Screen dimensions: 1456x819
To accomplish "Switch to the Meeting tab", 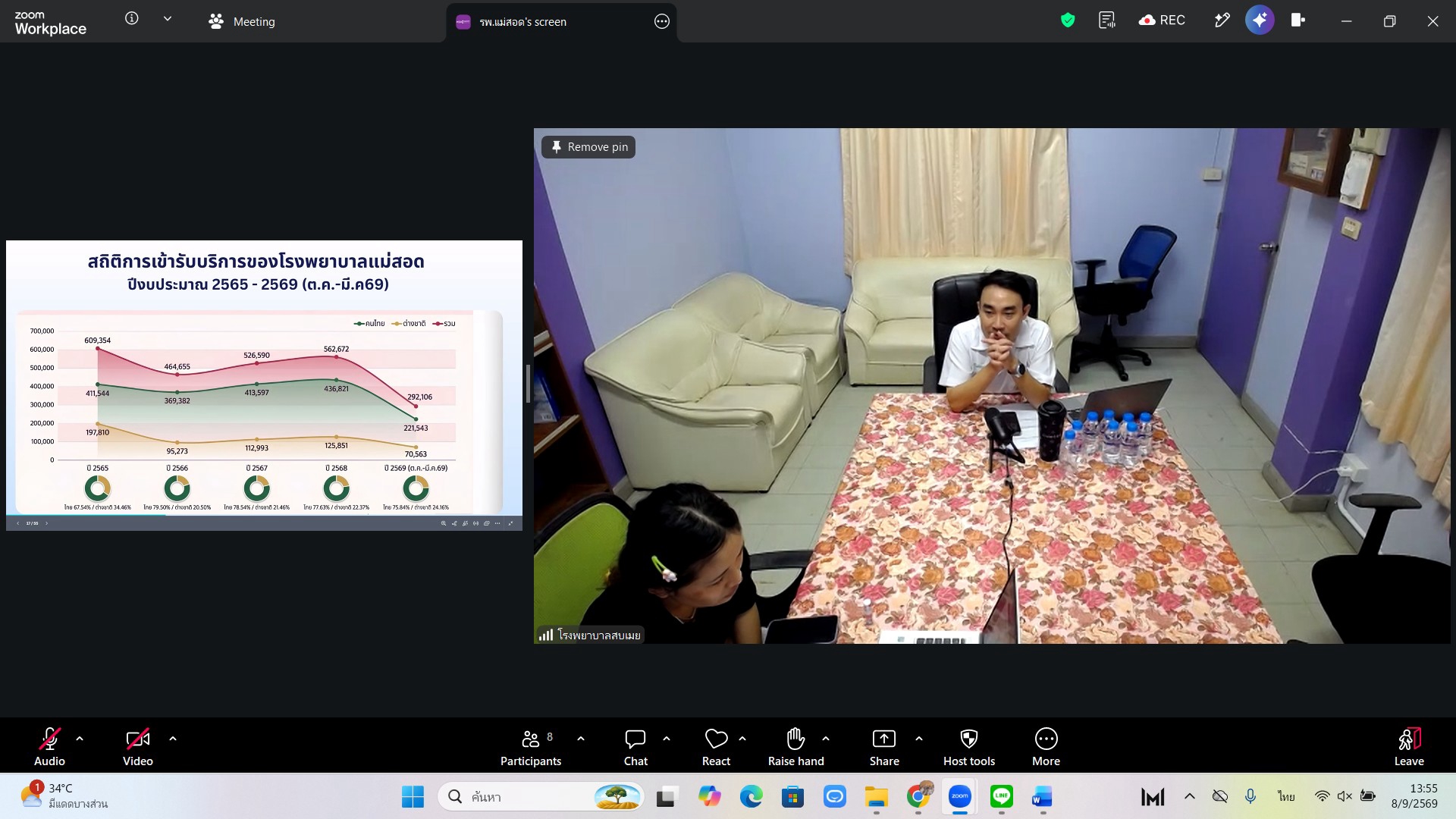I will 242,22.
